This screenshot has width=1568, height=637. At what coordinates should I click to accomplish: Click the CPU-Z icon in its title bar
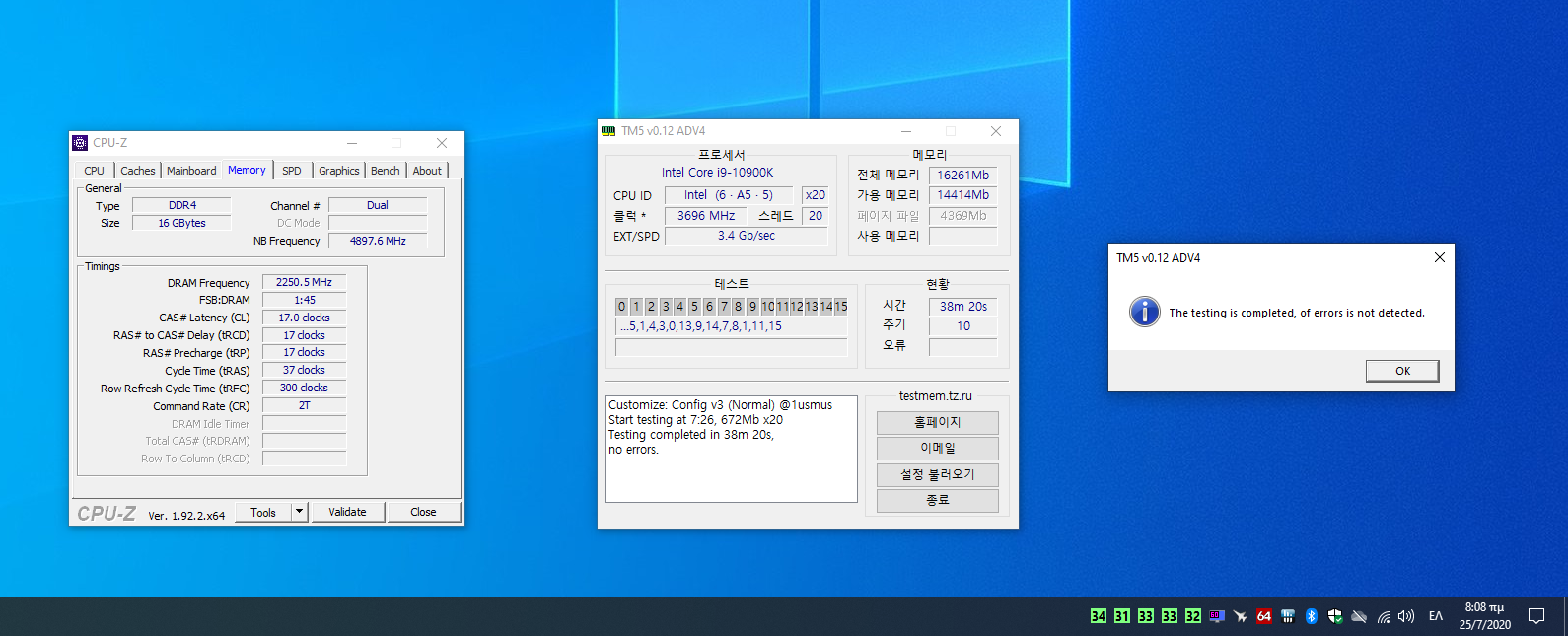(x=80, y=143)
